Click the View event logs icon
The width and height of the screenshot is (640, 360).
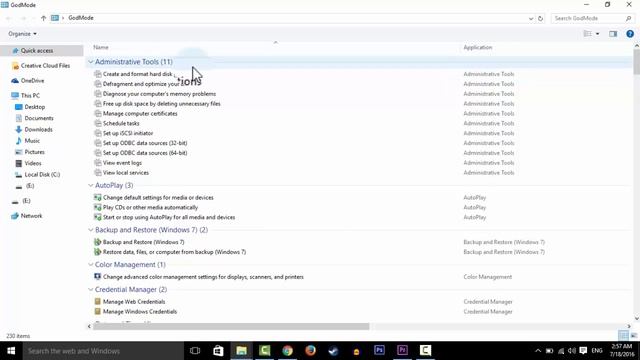click(x=98, y=163)
